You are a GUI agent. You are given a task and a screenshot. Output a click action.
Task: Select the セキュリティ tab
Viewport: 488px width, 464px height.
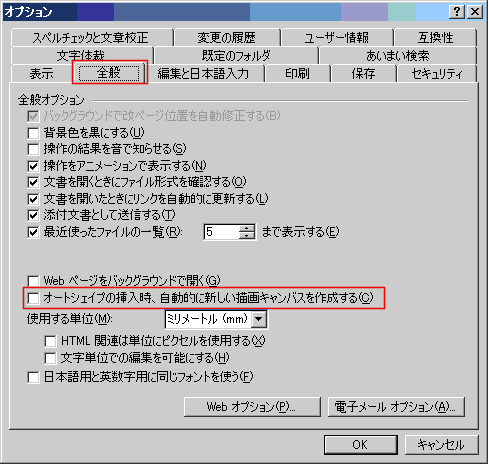pos(437,73)
